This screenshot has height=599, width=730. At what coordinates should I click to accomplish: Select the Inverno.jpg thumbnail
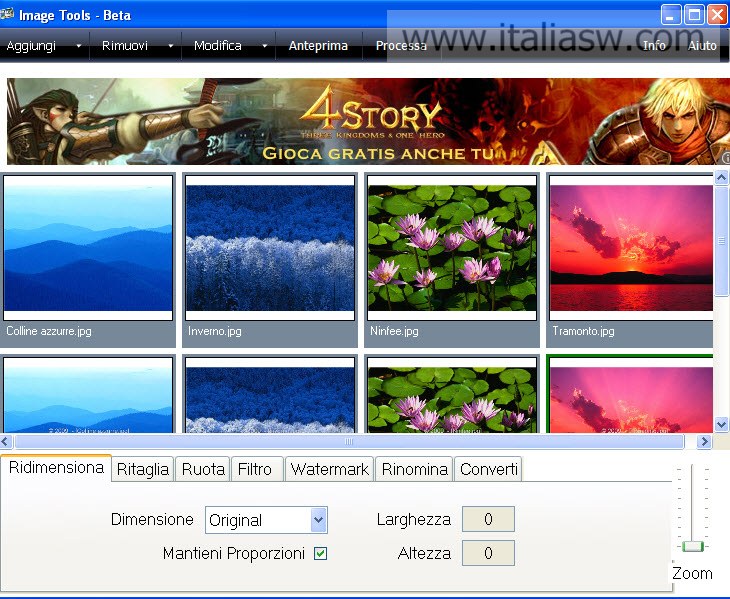[270, 248]
